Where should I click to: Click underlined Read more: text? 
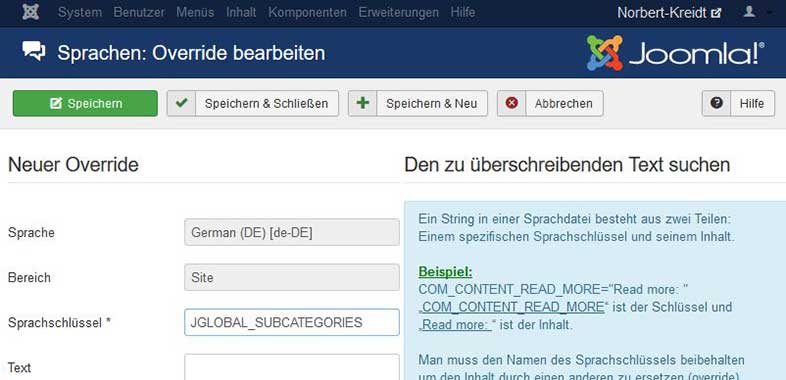coord(455,325)
